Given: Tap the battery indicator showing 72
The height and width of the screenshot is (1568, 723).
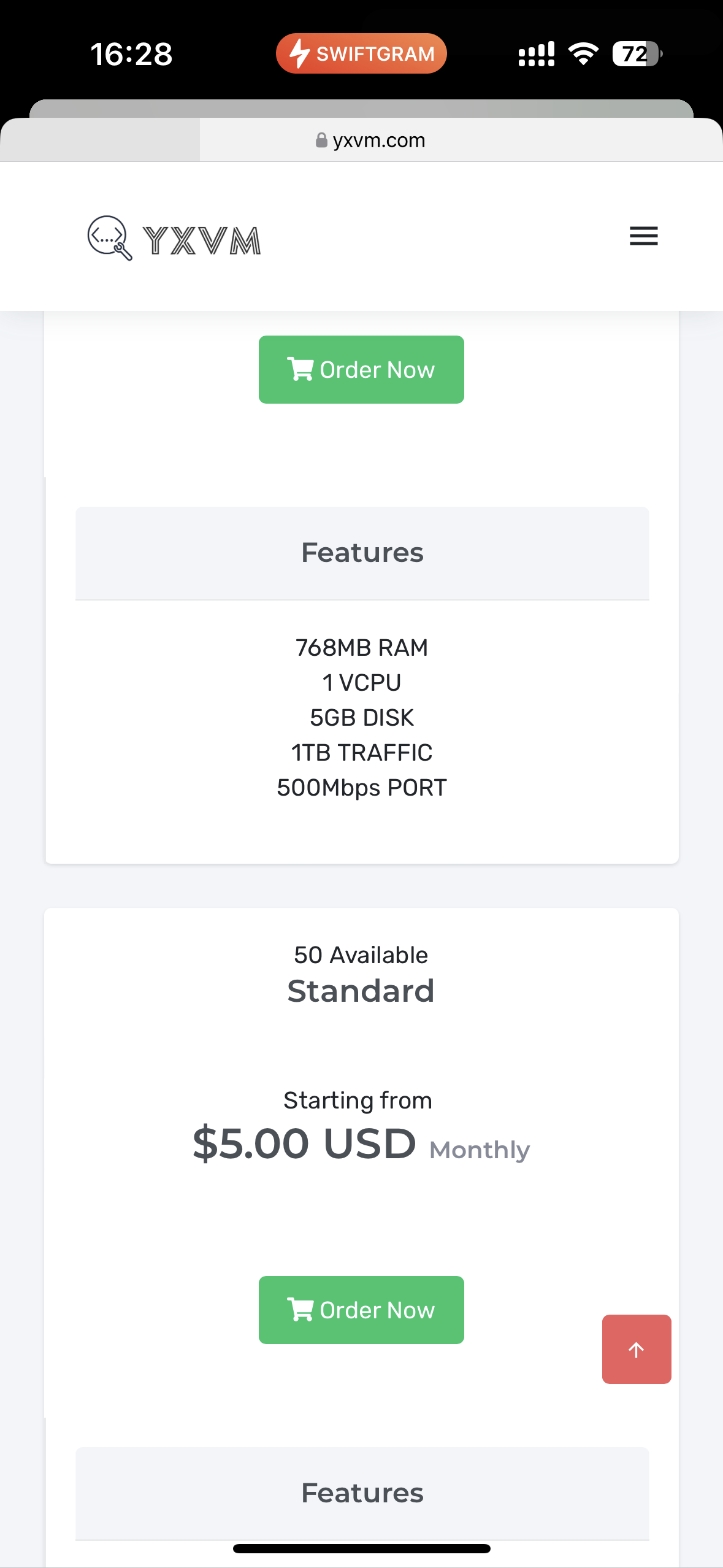Looking at the screenshot, I should tap(636, 54).
